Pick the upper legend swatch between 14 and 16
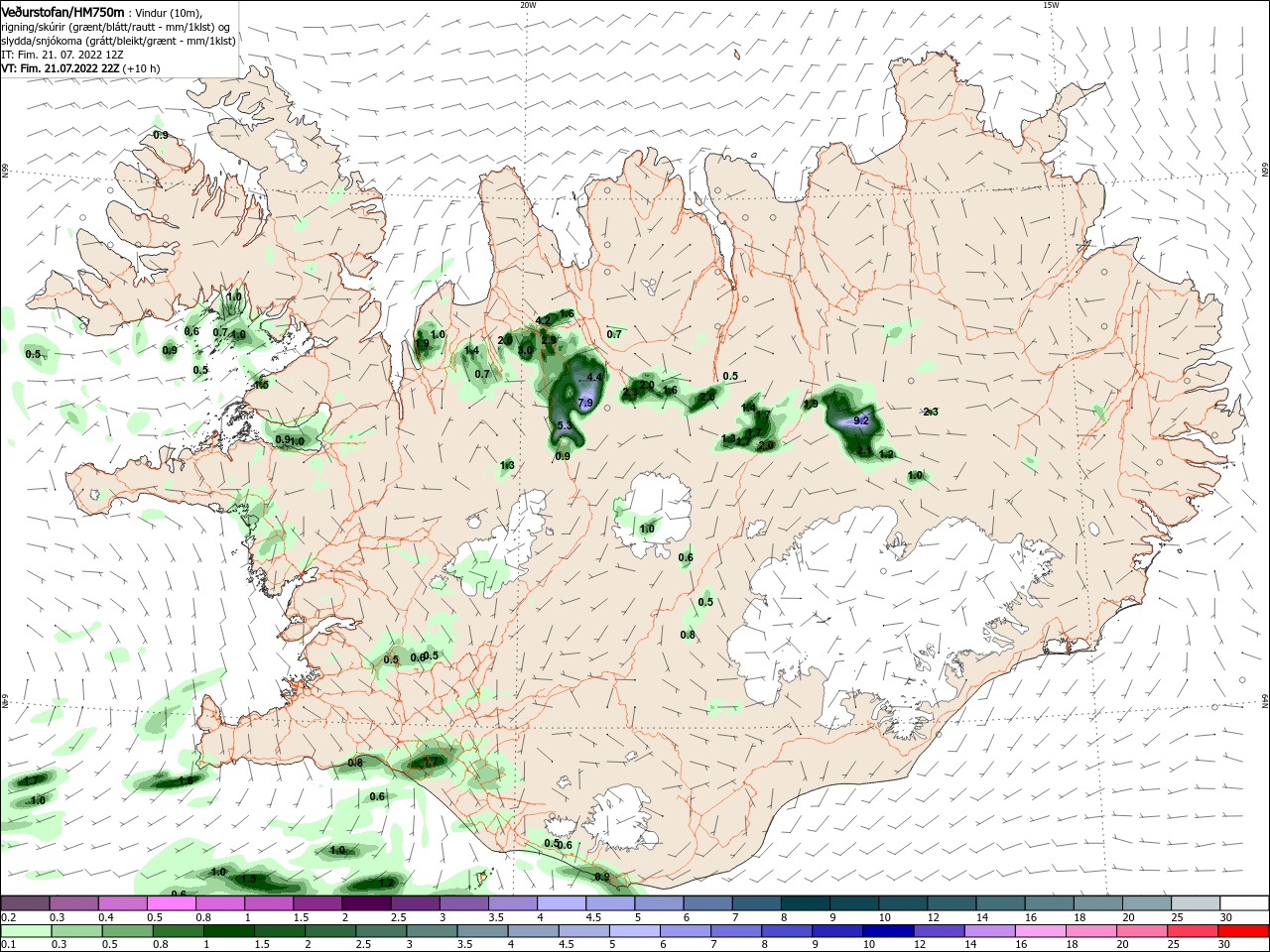The image size is (1270, 952). tap(1001, 903)
